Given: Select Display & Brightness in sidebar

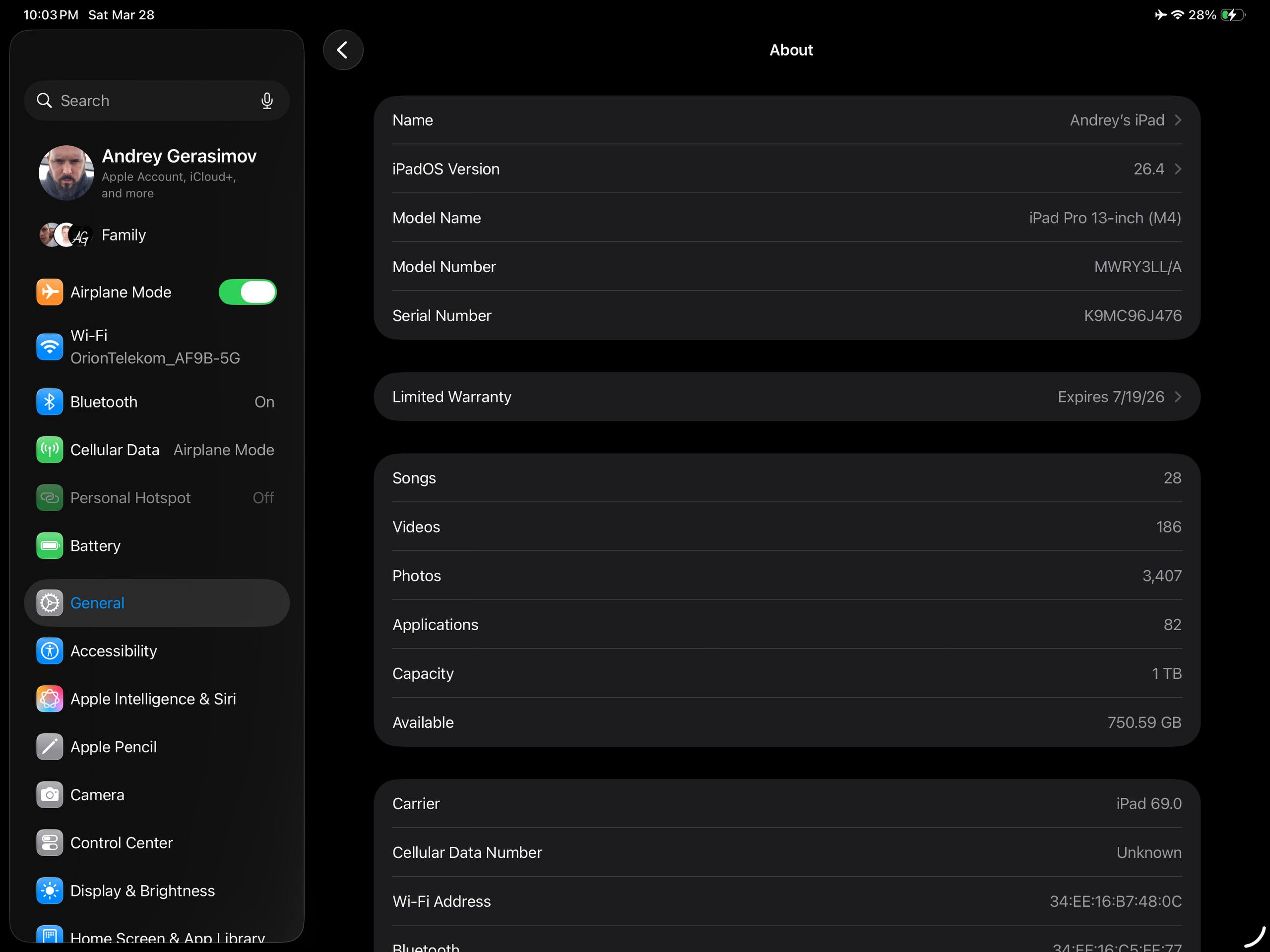Looking at the screenshot, I should click(142, 891).
